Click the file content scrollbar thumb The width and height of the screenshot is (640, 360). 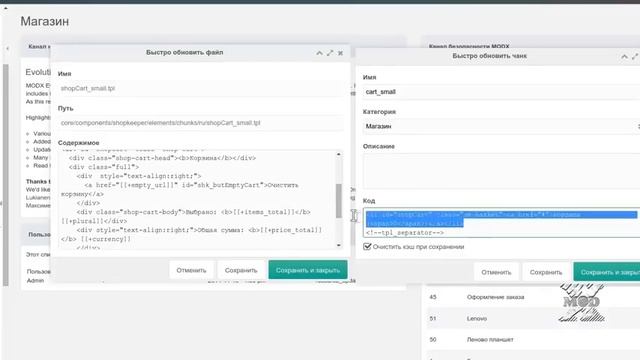[338, 201]
